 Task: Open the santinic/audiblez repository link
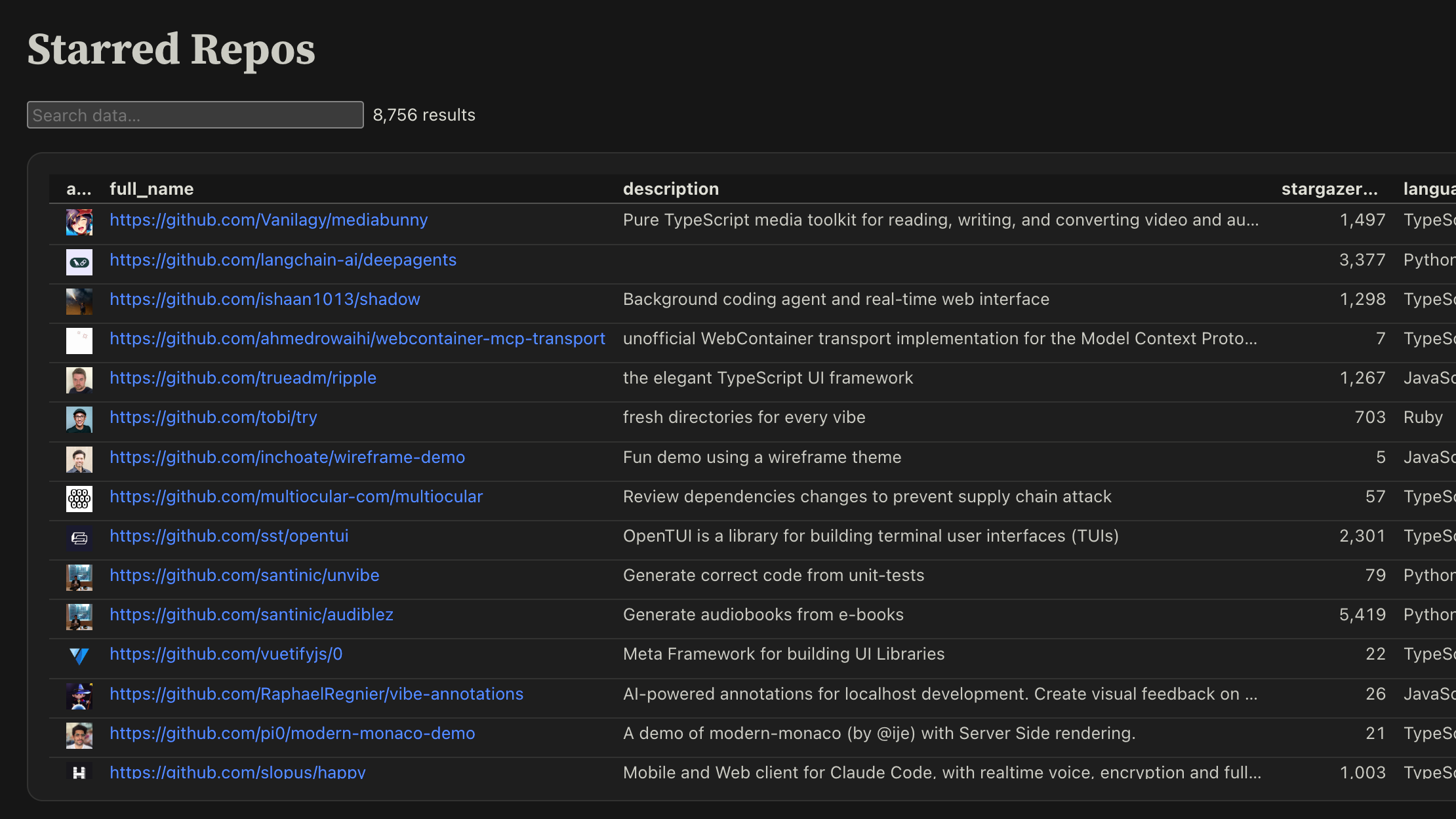(x=251, y=614)
